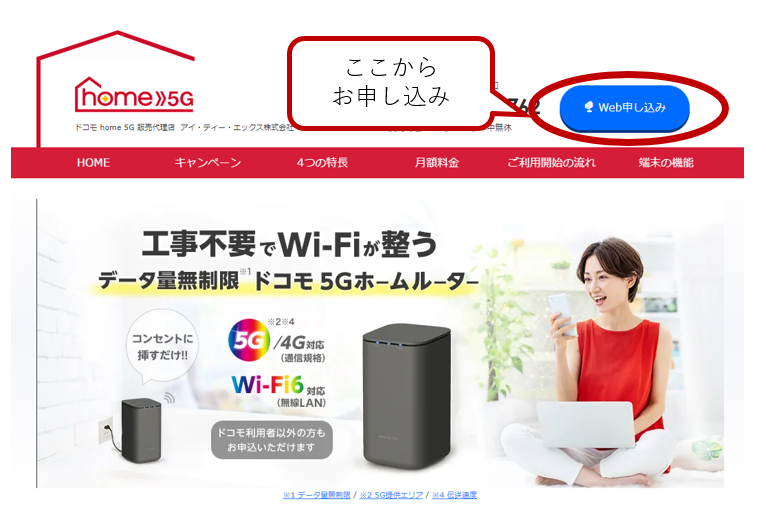This screenshot has height=517, width=766.
Task: Open the HOME menu item
Action: (93, 163)
